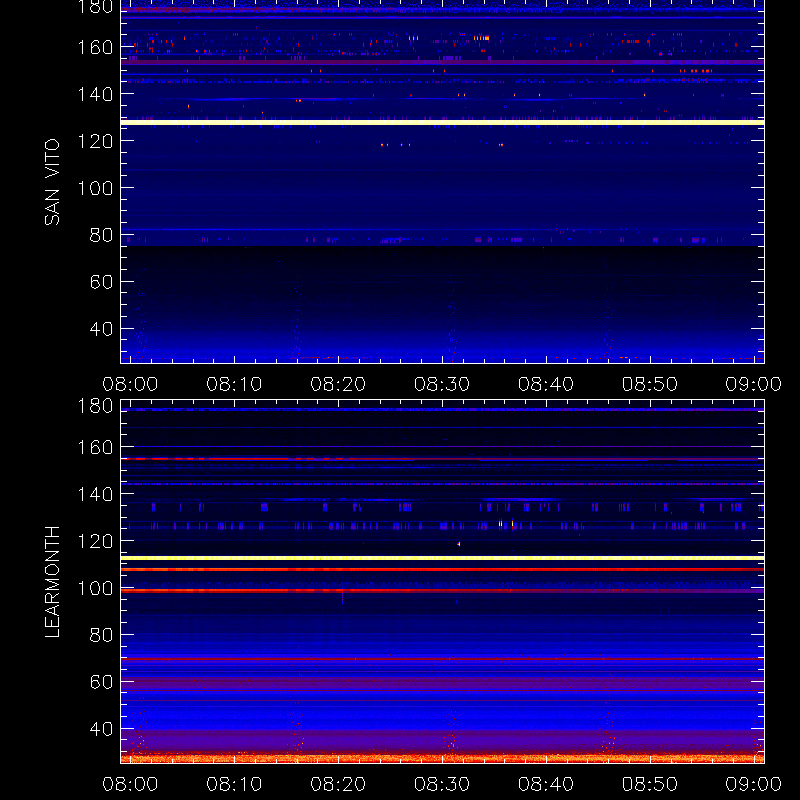Screen dimensions: 800x800
Task: Select the 60 tick label on San Vito plot
Action: (x=101, y=282)
